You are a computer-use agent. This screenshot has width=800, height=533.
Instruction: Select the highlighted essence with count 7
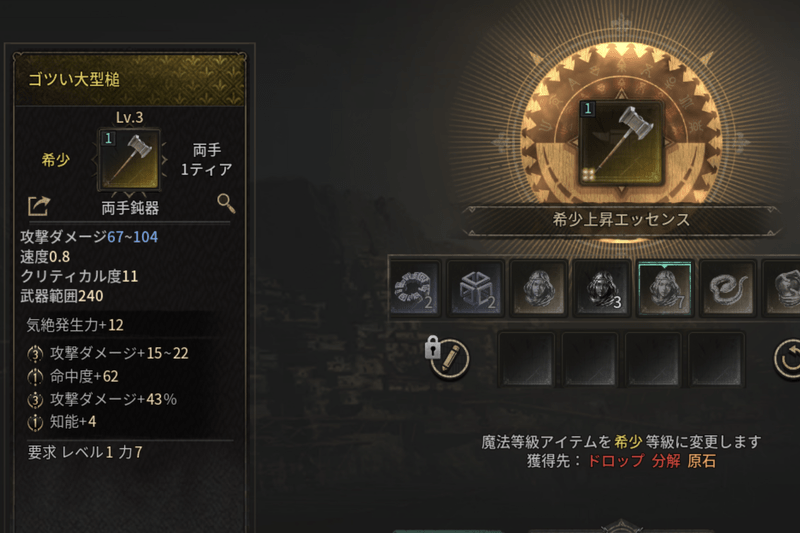click(665, 289)
